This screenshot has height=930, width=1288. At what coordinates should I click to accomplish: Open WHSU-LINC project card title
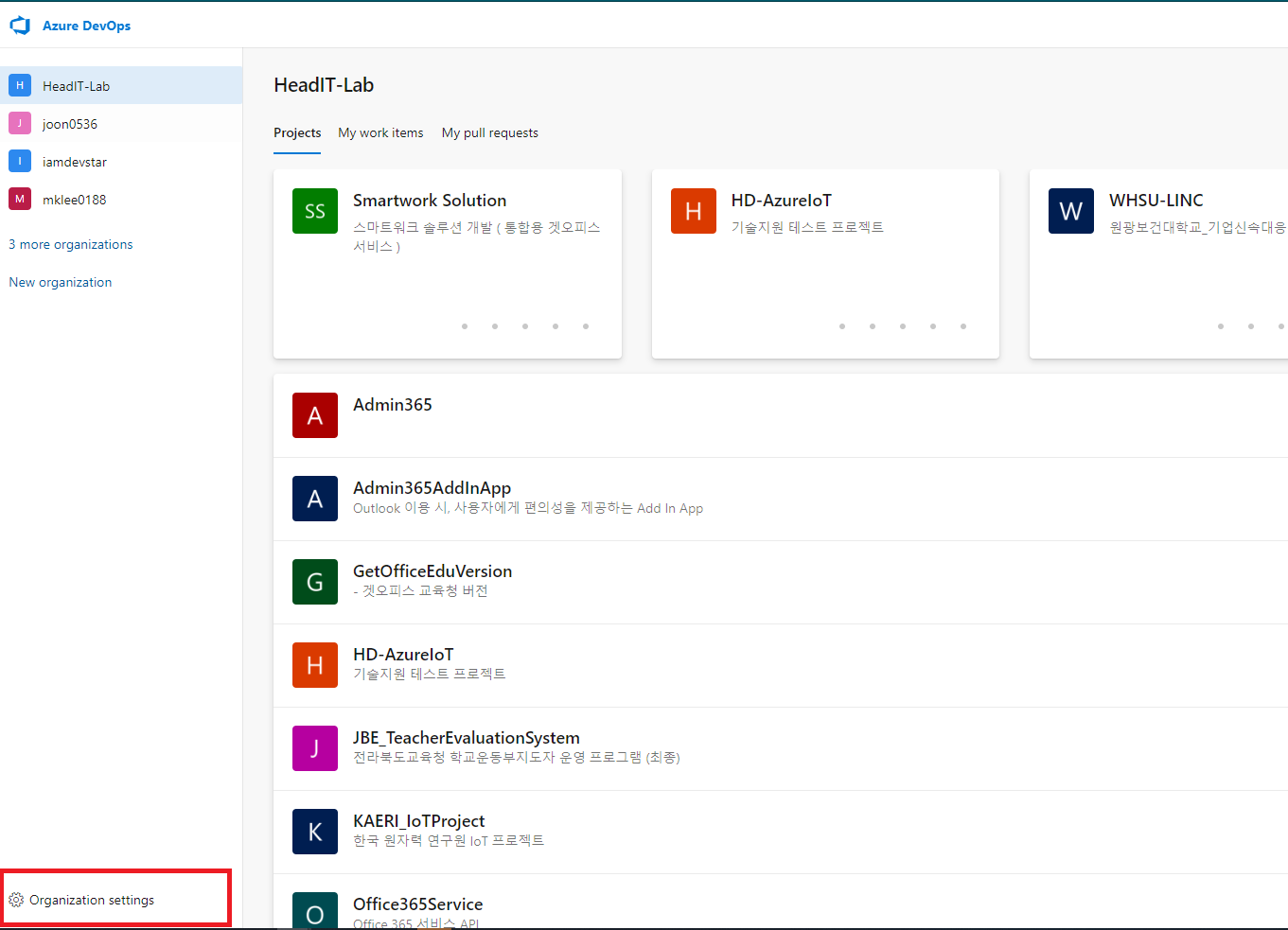pyautogui.click(x=1156, y=201)
